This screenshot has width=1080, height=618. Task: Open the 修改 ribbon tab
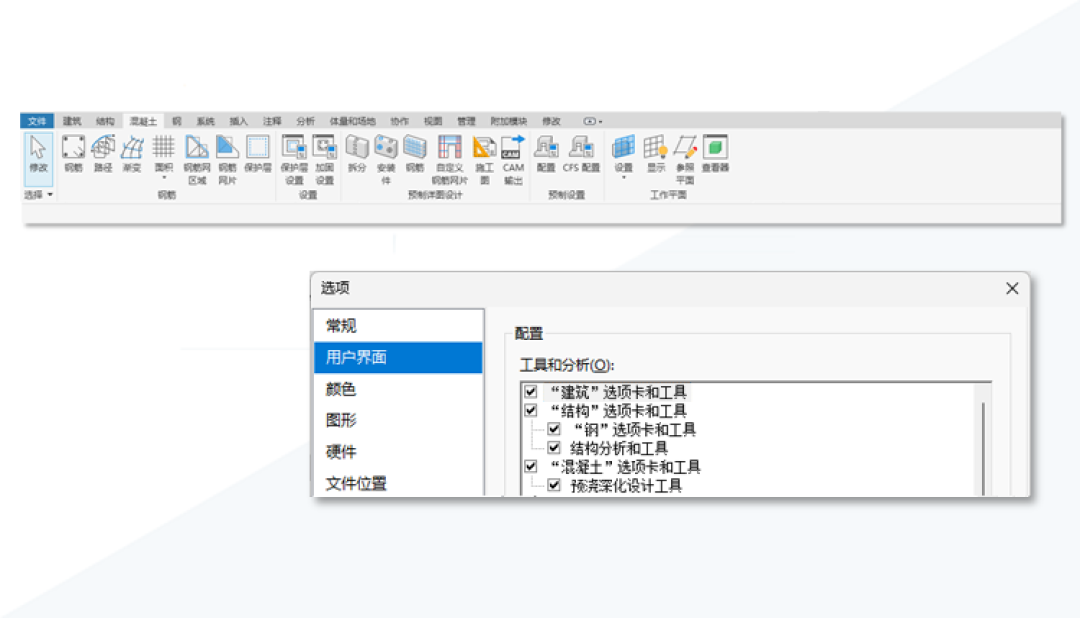(x=551, y=121)
